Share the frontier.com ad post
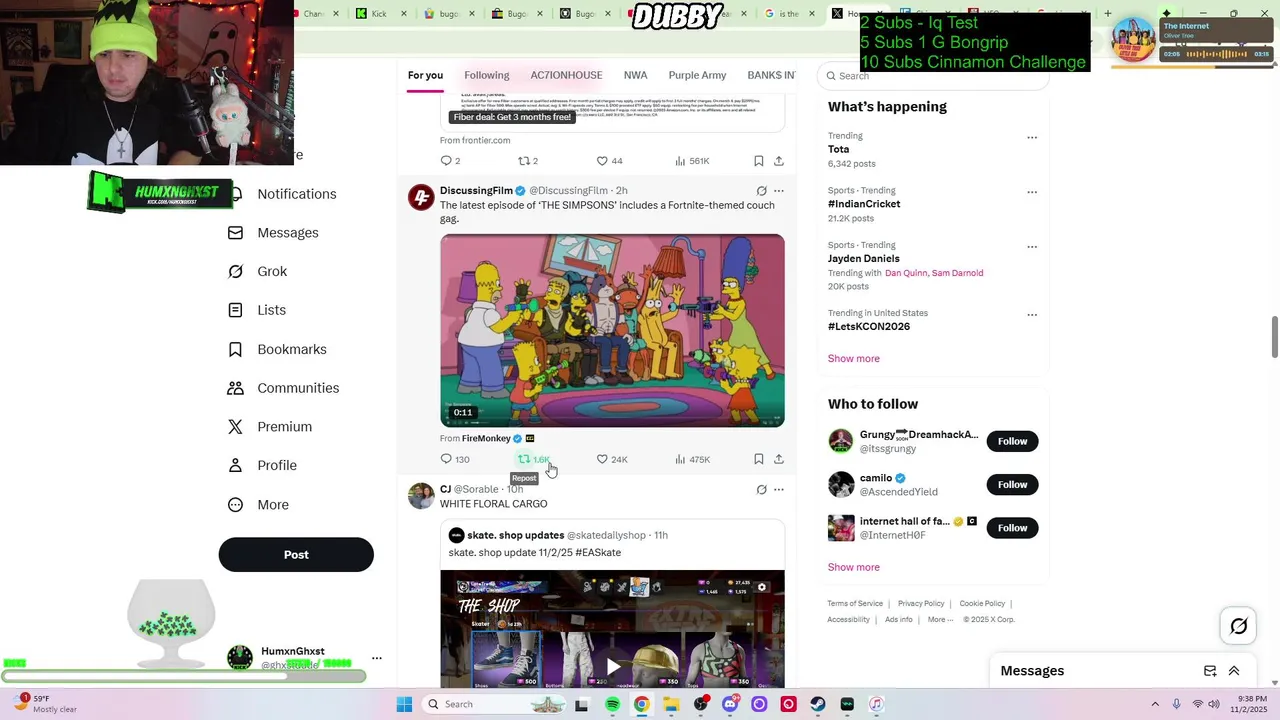 pyautogui.click(x=779, y=161)
